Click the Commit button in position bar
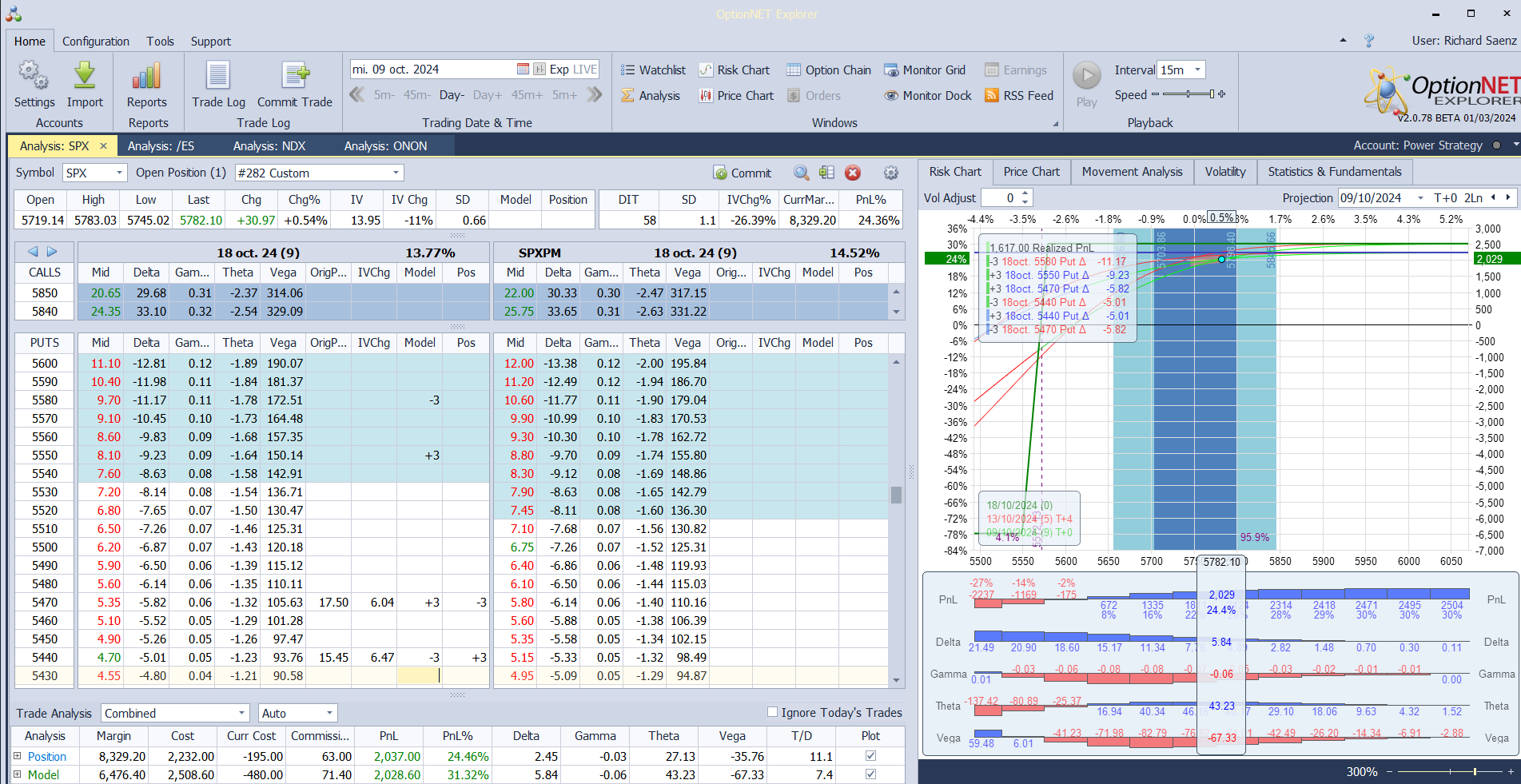 pyautogui.click(x=743, y=173)
